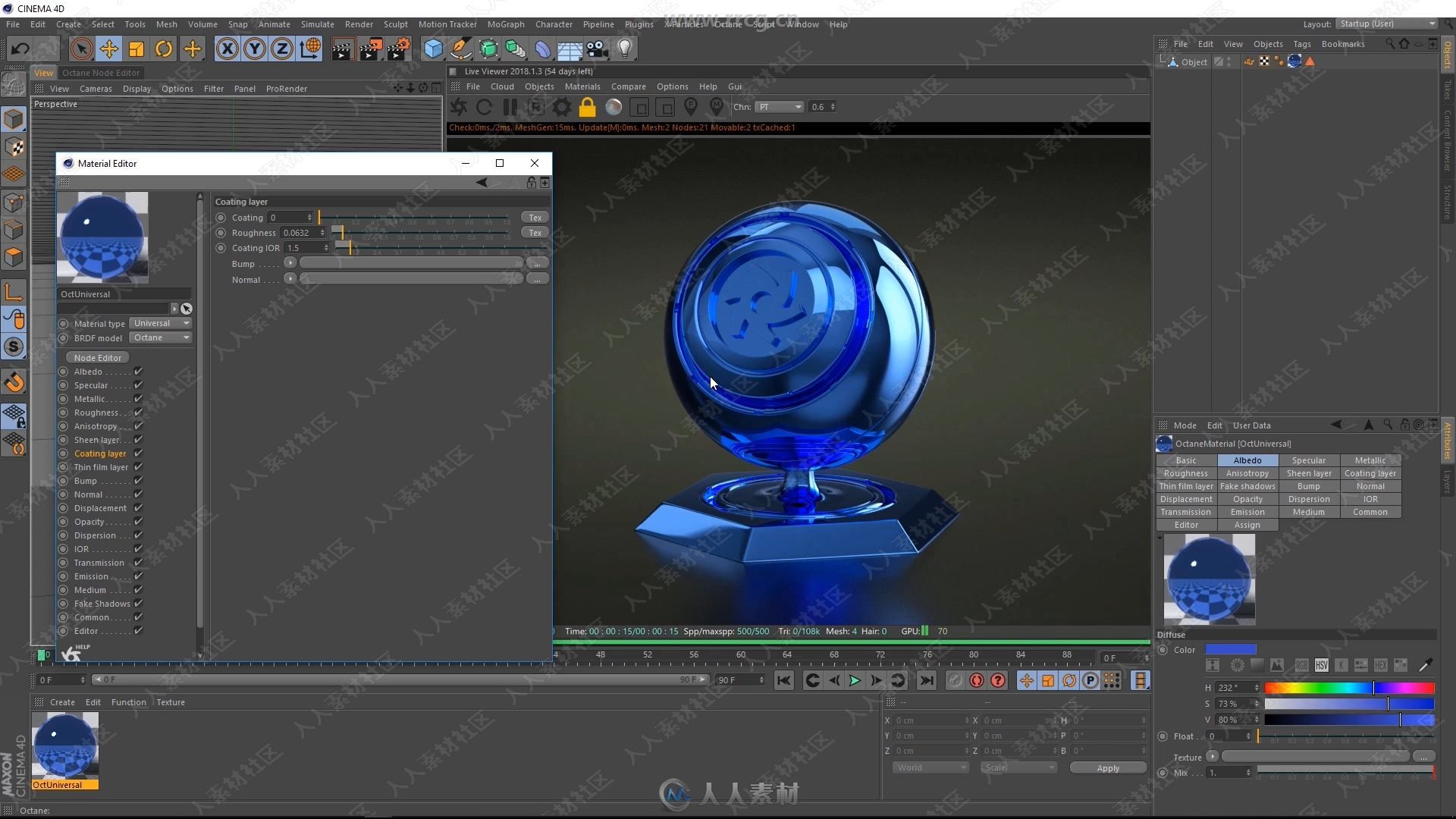This screenshot has height=819, width=1456.
Task: Click the Hue rainbow slider
Action: click(1349, 688)
